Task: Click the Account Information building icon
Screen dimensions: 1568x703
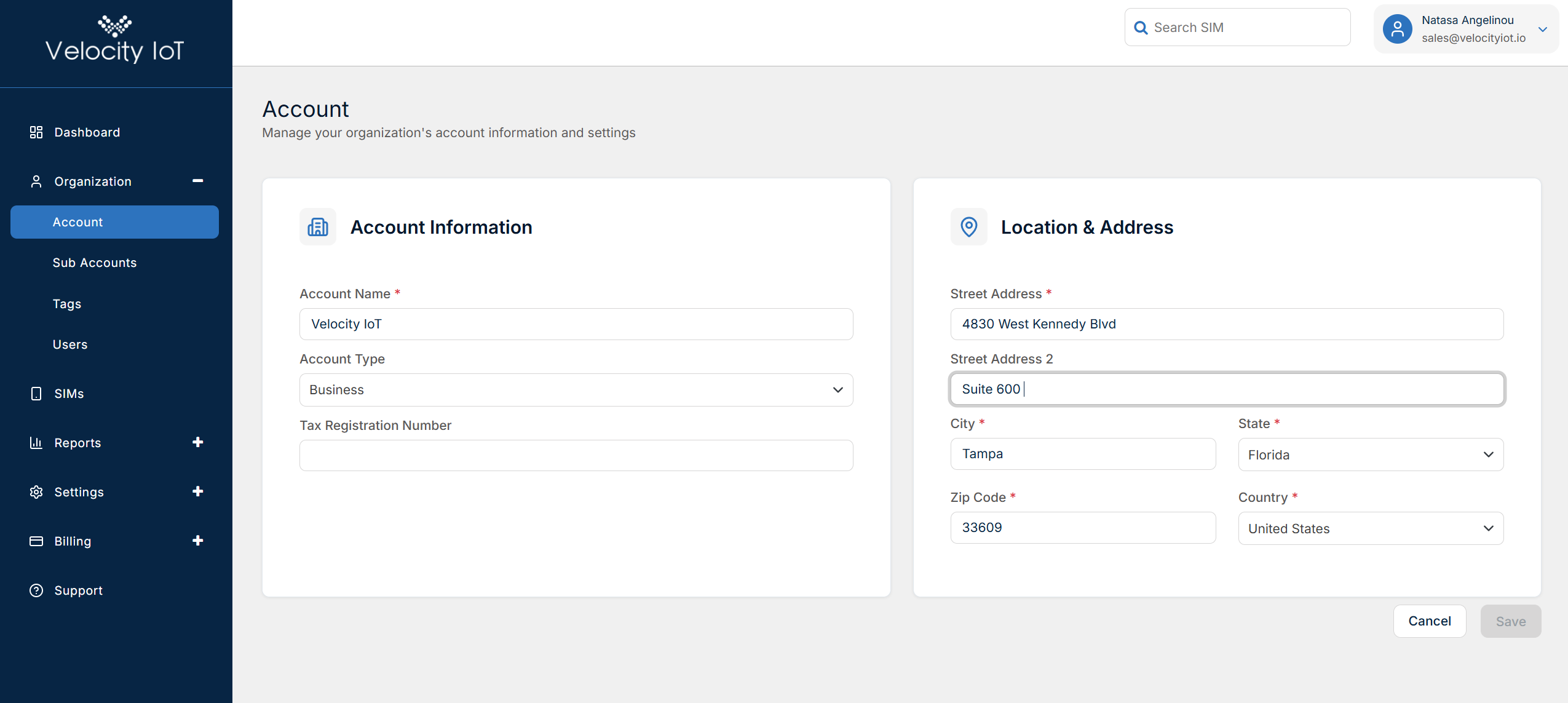Action: pos(318,227)
